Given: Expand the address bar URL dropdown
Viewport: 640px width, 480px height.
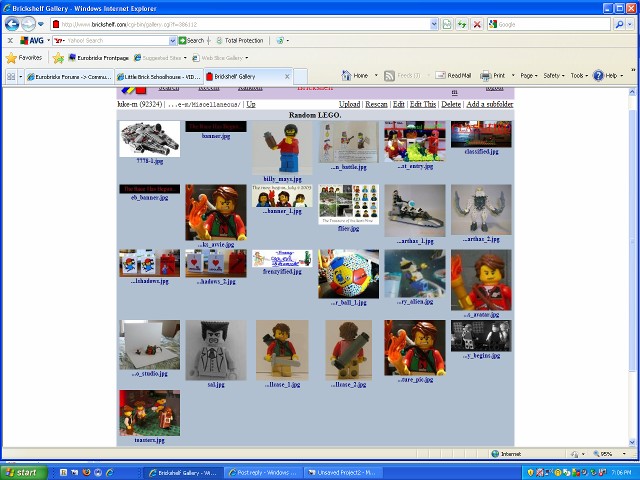Looking at the screenshot, I should click(434, 24).
